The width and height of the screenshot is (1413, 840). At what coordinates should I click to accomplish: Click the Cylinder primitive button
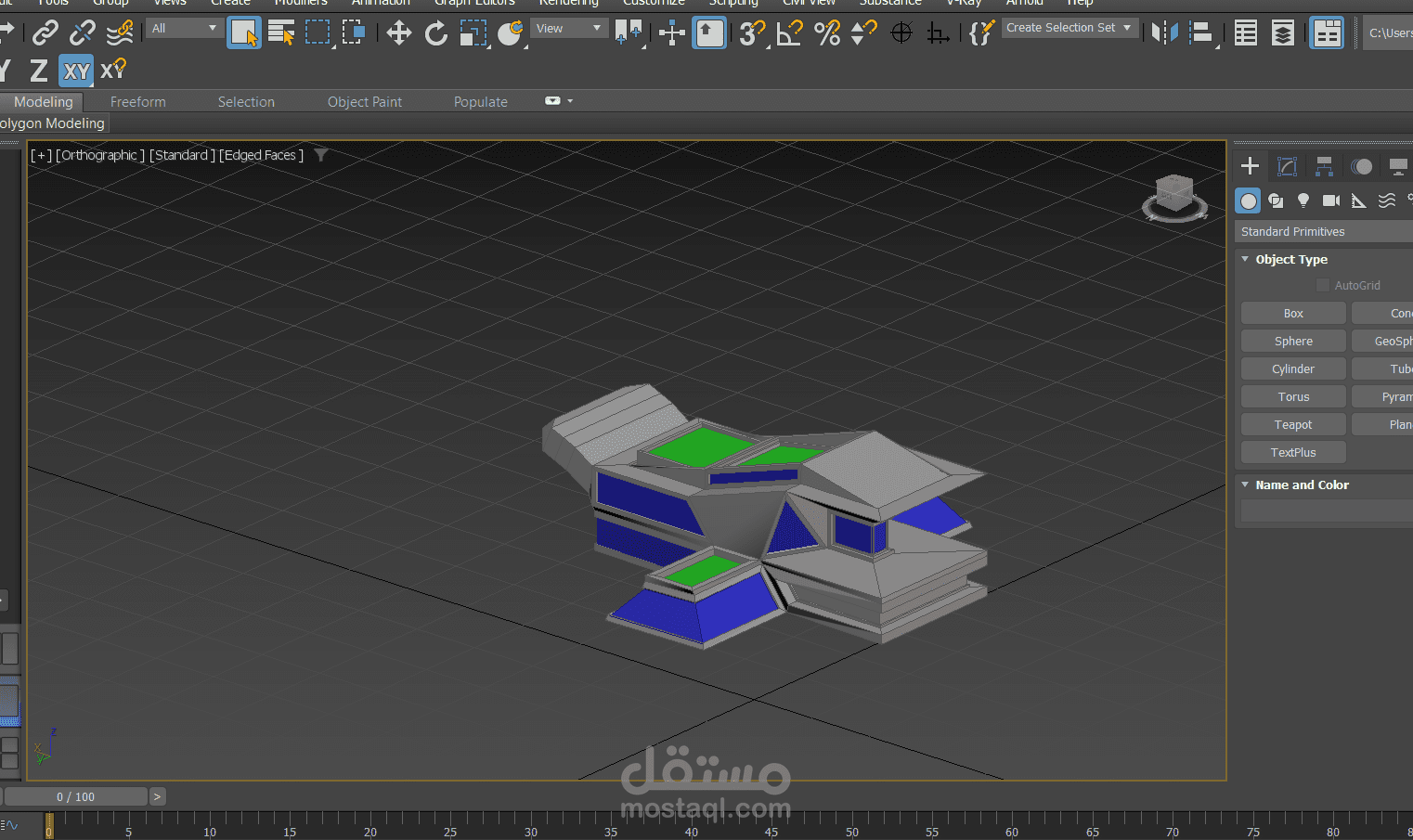(1292, 369)
